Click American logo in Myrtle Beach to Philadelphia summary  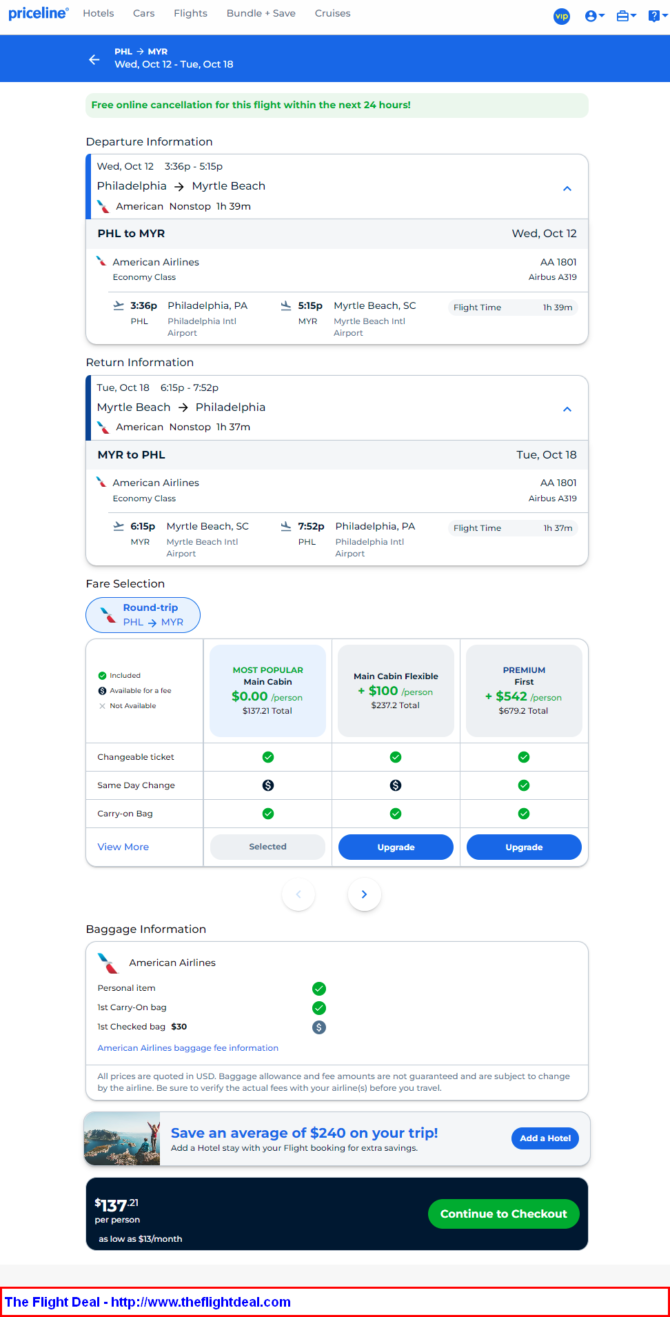tap(103, 427)
